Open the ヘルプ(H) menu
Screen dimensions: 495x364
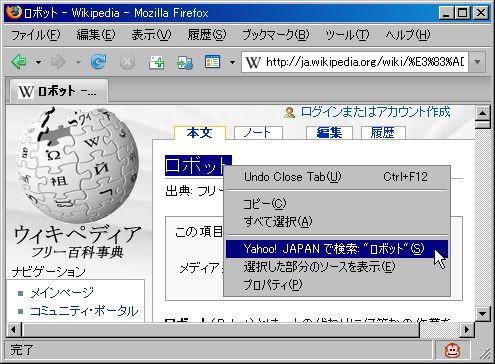click(408, 35)
